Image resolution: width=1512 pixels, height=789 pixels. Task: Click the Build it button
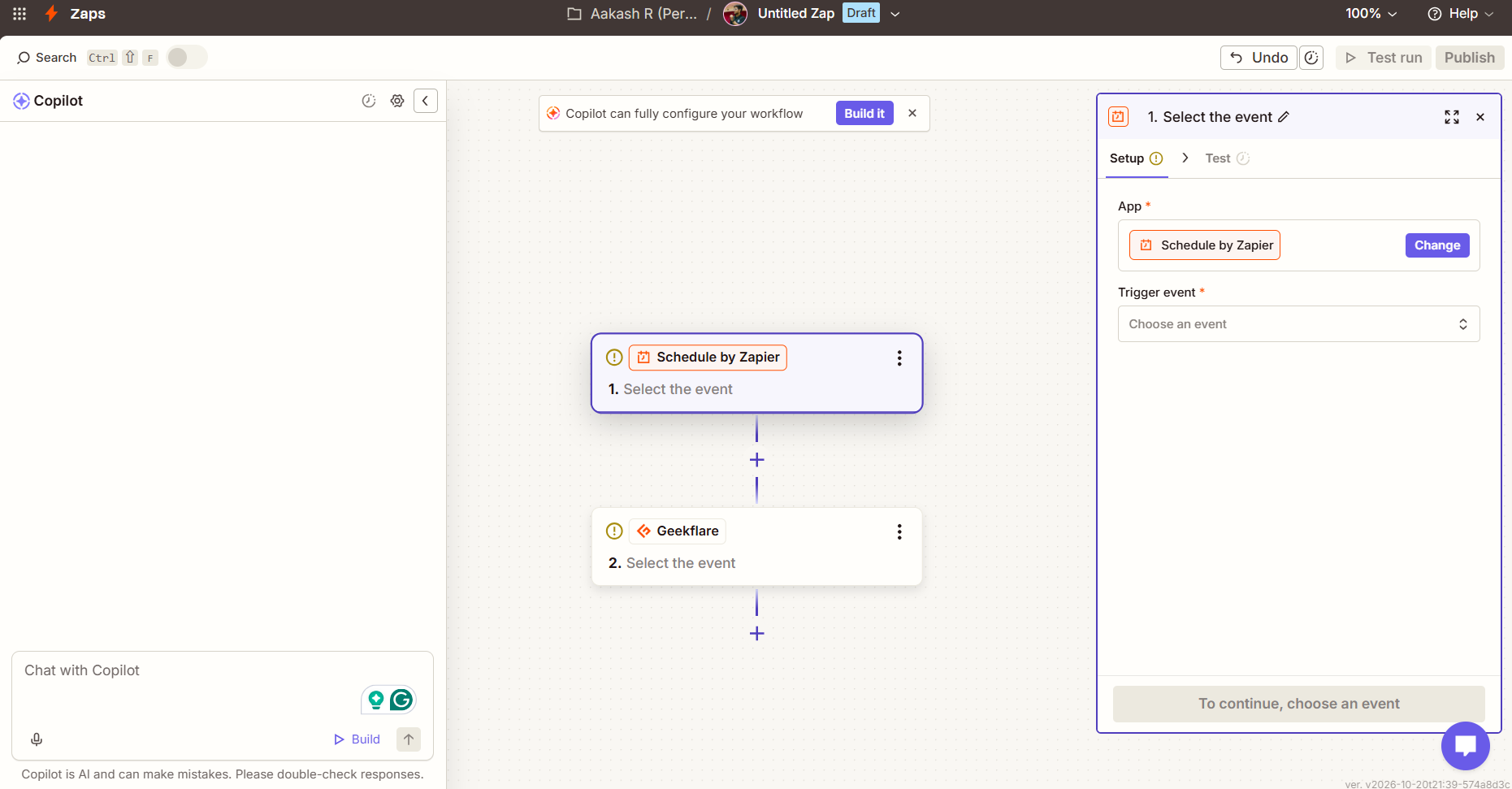864,114
